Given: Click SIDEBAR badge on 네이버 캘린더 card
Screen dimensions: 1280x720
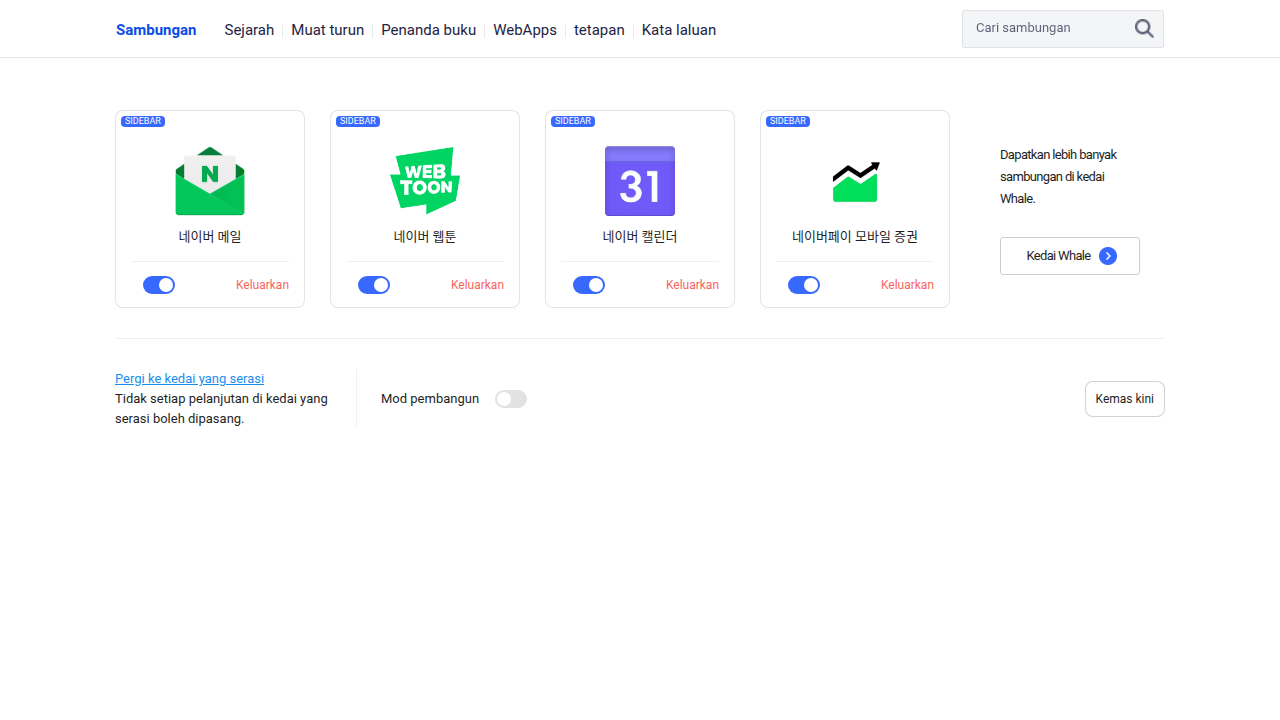Looking at the screenshot, I should (x=573, y=121).
